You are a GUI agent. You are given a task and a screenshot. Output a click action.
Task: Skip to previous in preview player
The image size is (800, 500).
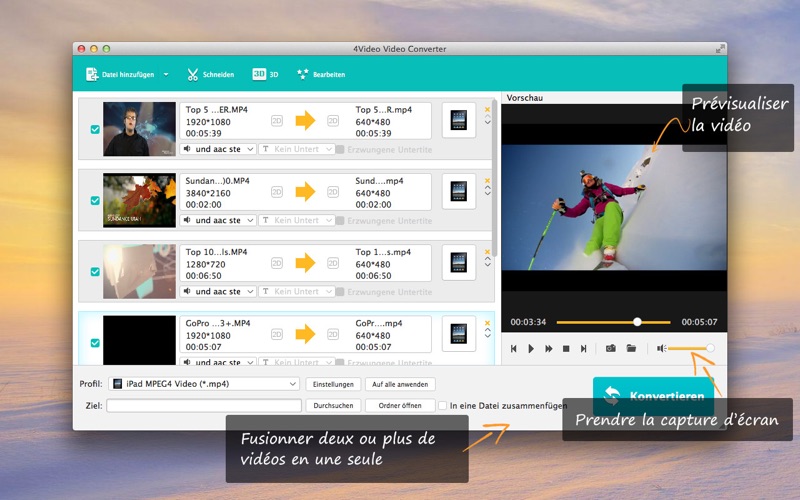coord(514,348)
